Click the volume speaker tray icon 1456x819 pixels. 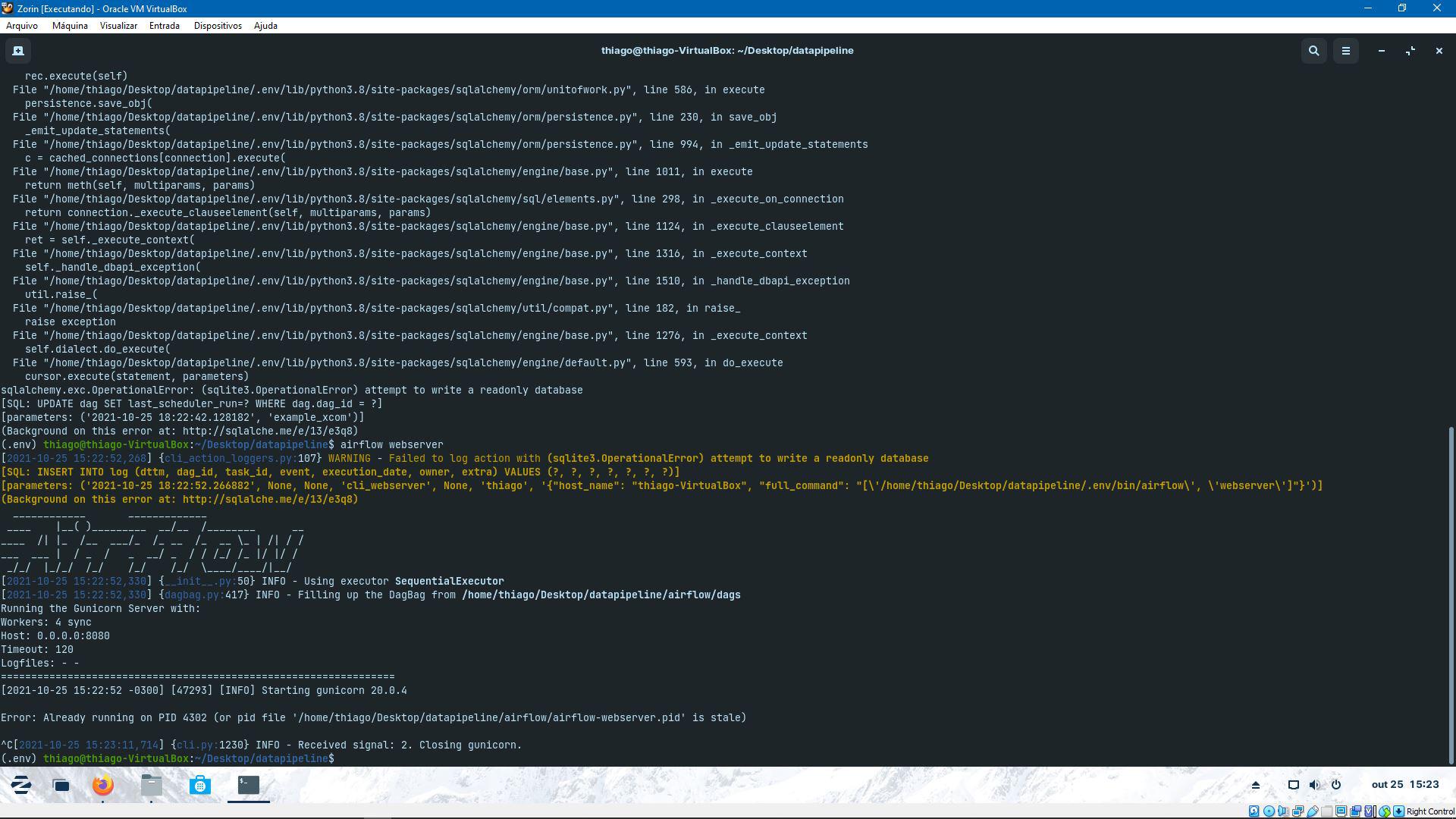[1315, 785]
